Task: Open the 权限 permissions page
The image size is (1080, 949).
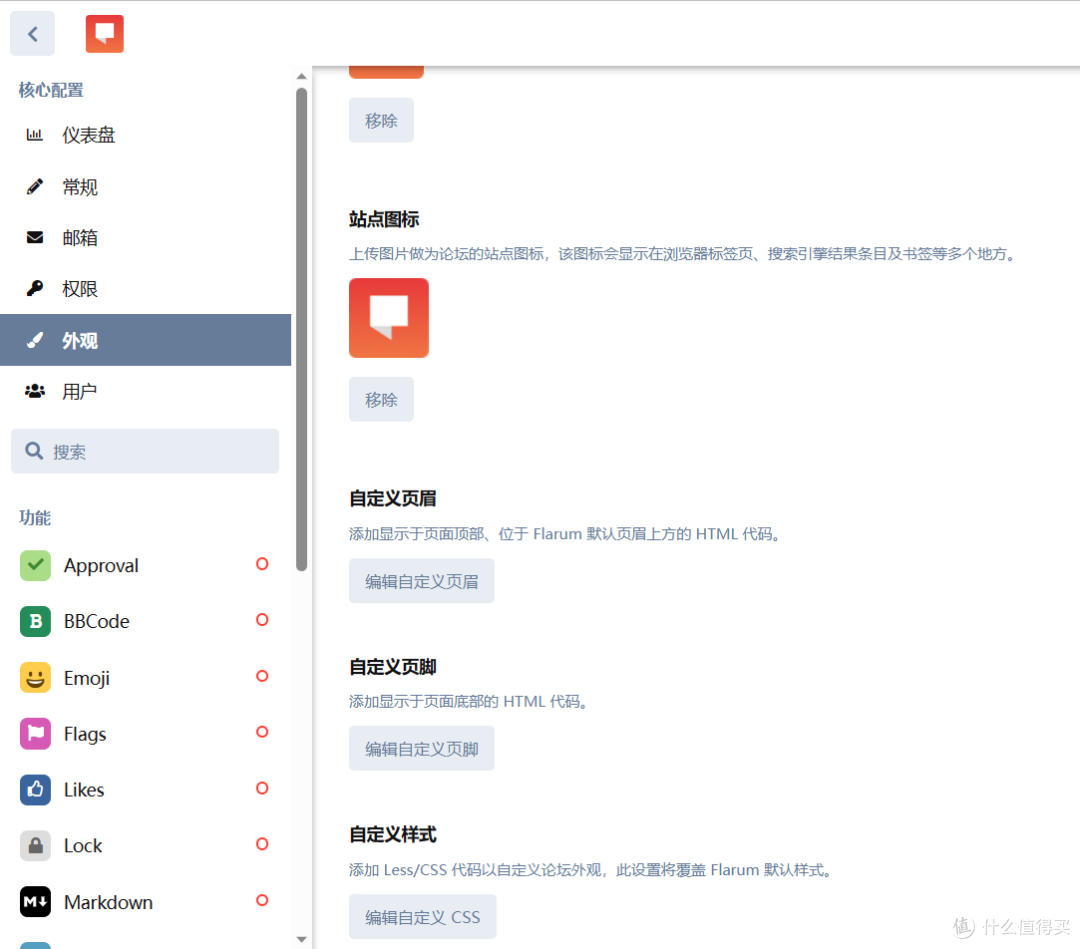Action: tap(145, 289)
